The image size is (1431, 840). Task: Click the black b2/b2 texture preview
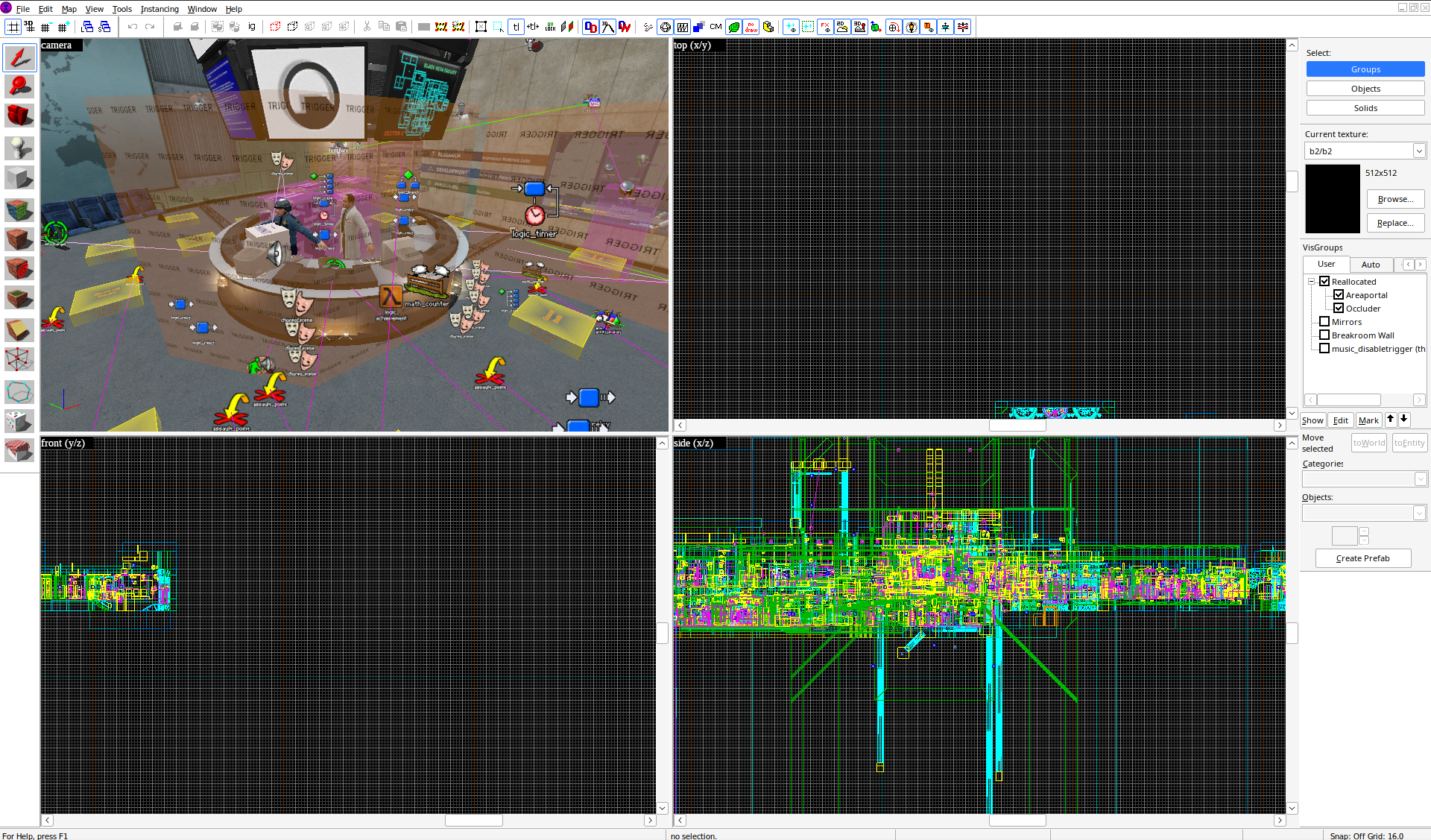[x=1333, y=199]
